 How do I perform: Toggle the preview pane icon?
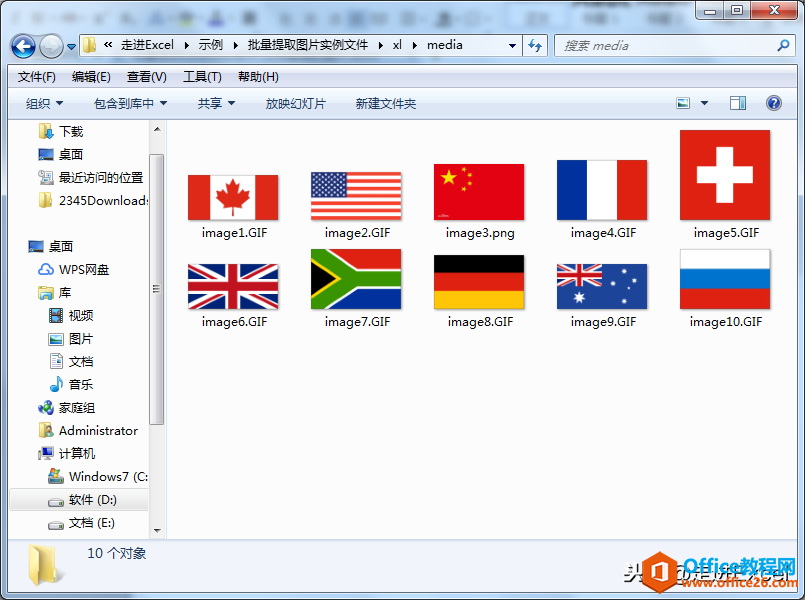coord(738,103)
